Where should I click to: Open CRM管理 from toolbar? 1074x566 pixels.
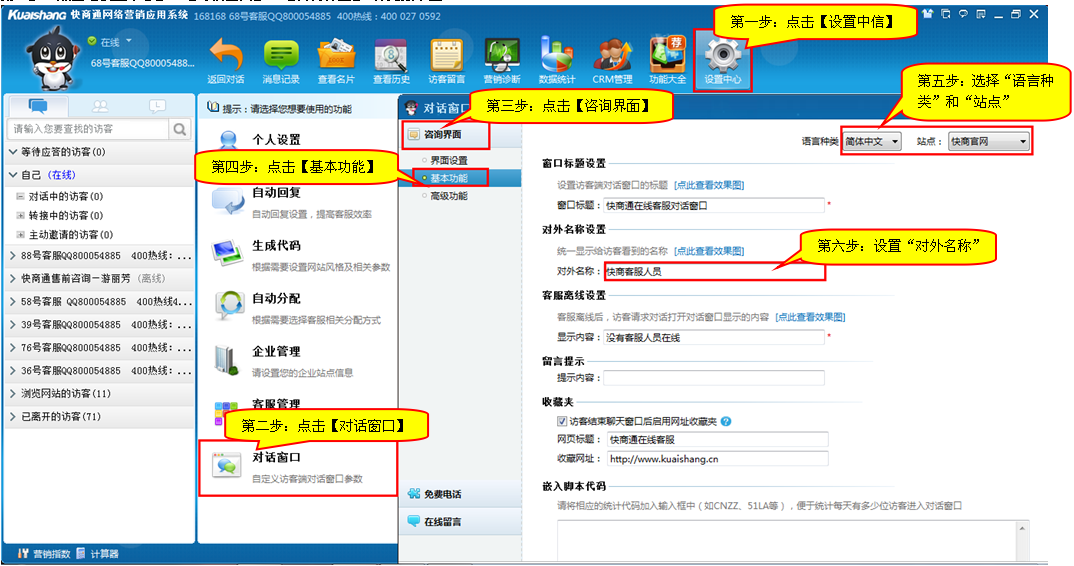coord(612,56)
